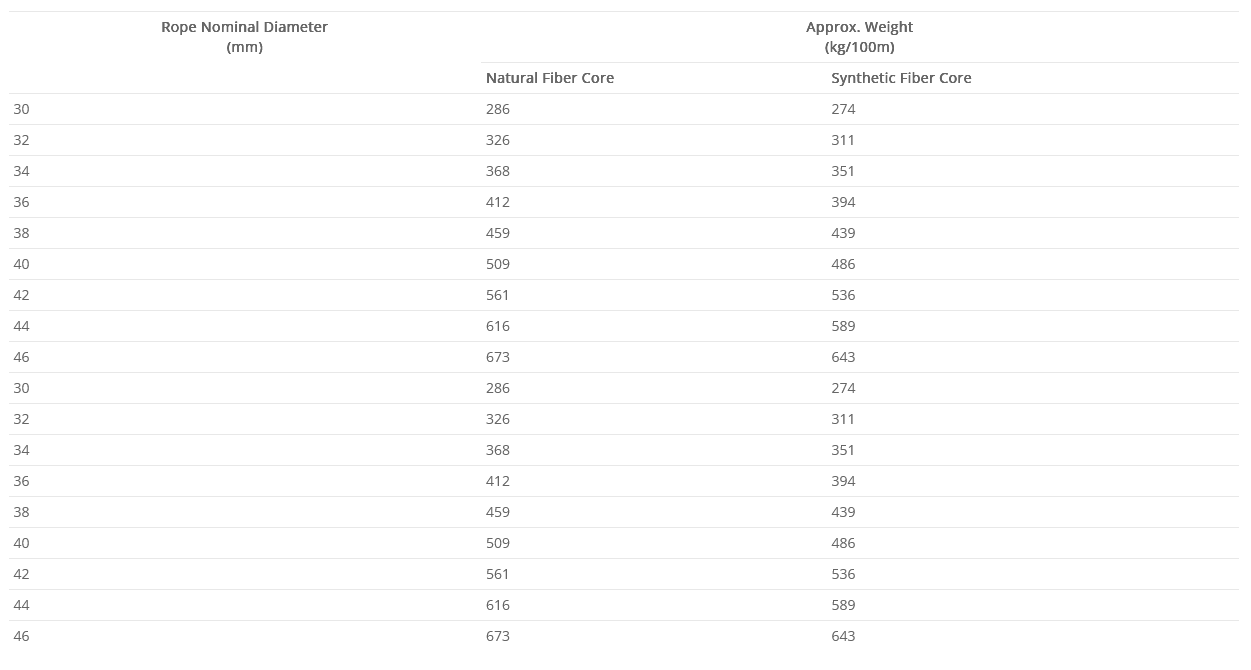
Task: Select the first 351 synthetic fiber weight
Action: (x=843, y=171)
